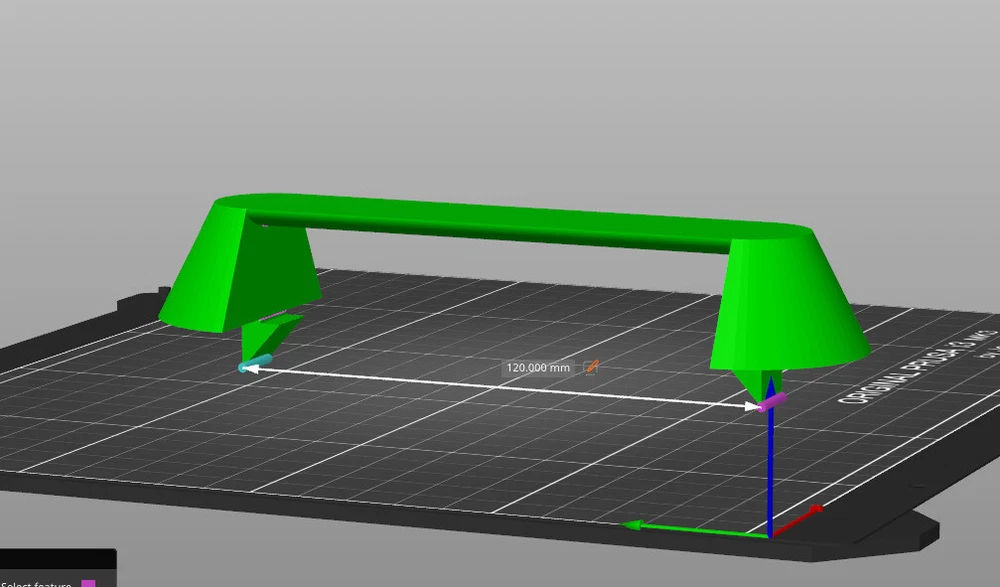This screenshot has height=587, width=1000.
Task: Click the left arrowhead of the measurement line
Action: 250,368
